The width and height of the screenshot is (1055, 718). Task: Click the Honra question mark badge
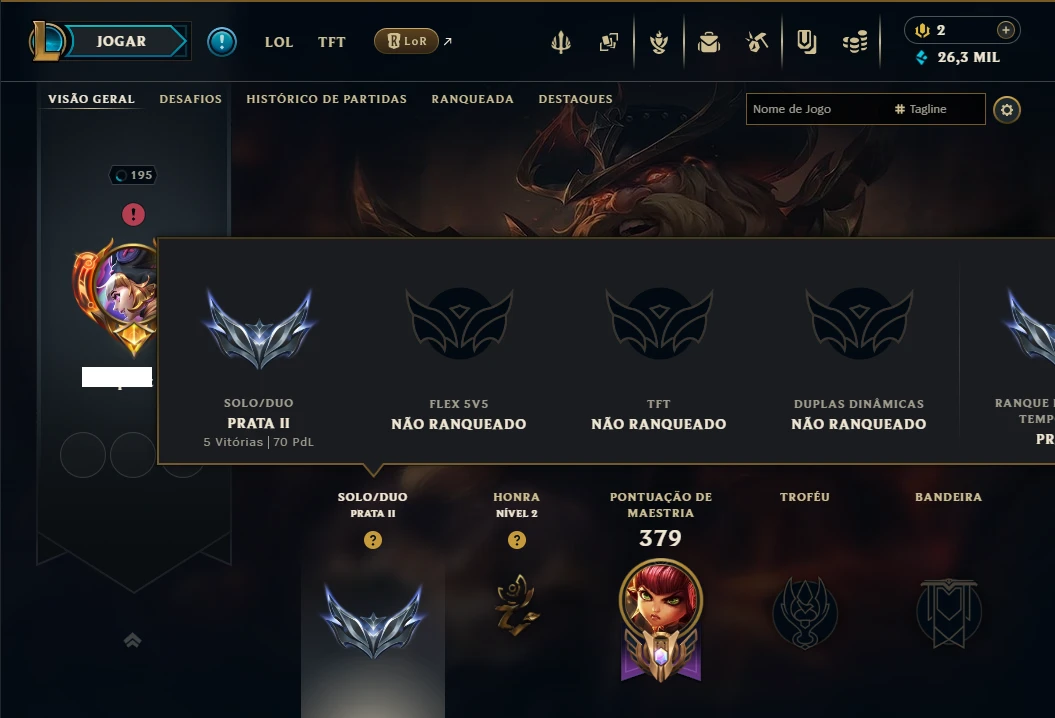pyautogui.click(x=517, y=540)
